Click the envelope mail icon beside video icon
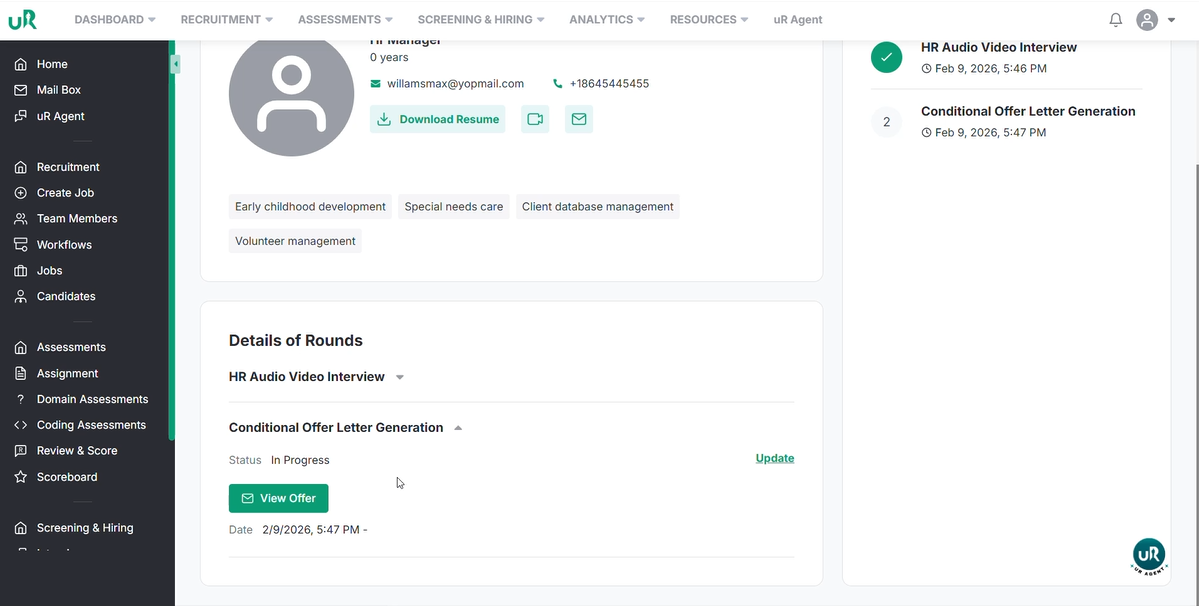 click(x=579, y=119)
